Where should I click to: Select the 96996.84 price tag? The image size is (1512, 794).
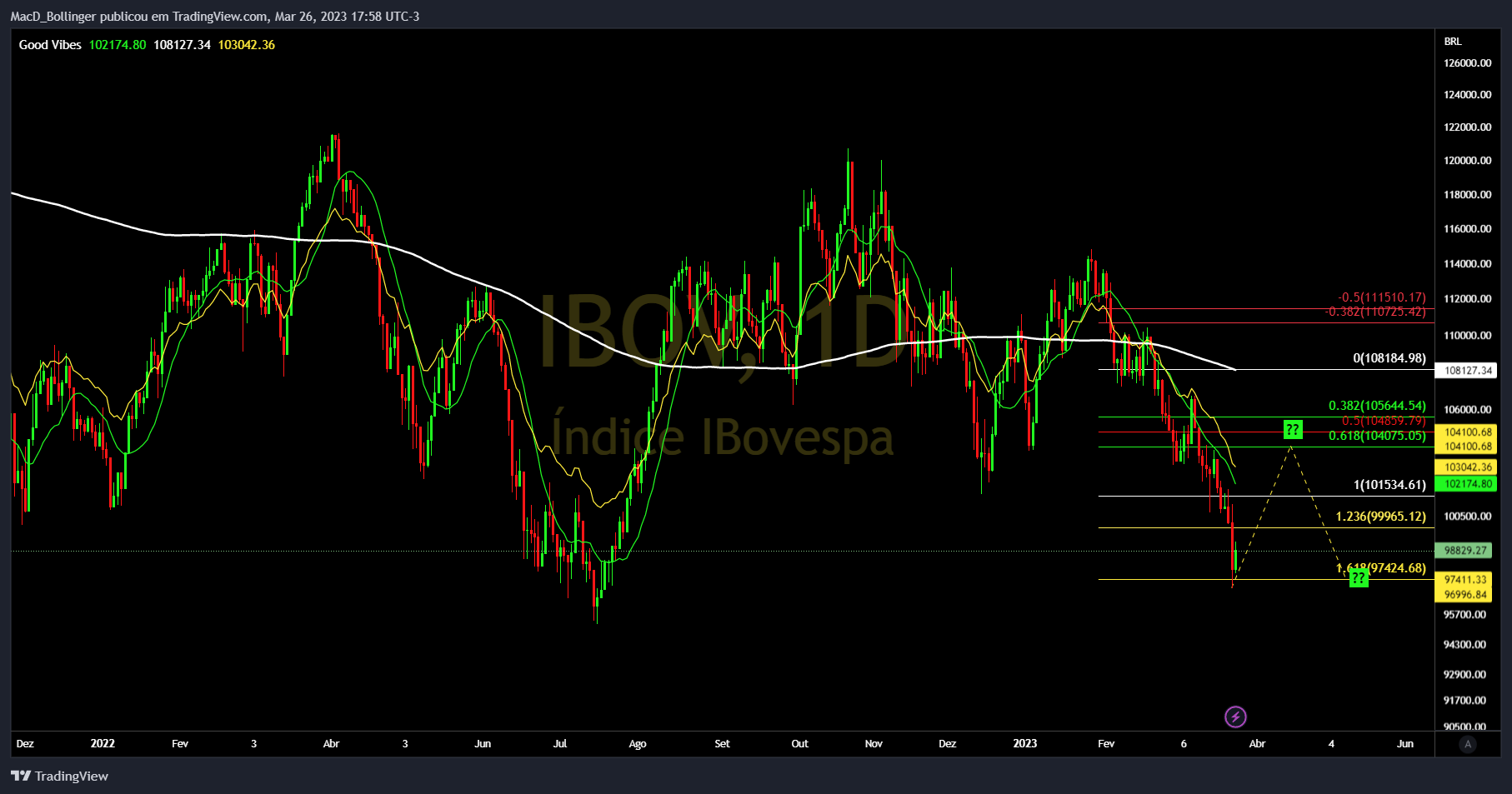pyautogui.click(x=1465, y=595)
